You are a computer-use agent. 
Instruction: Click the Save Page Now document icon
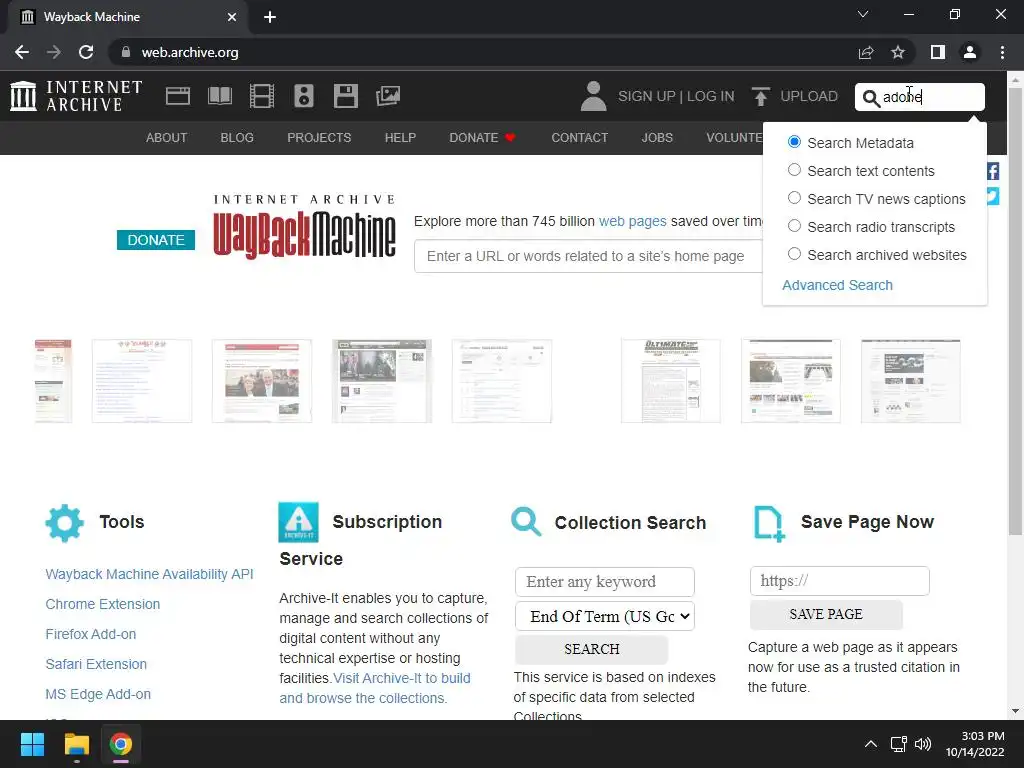click(769, 523)
